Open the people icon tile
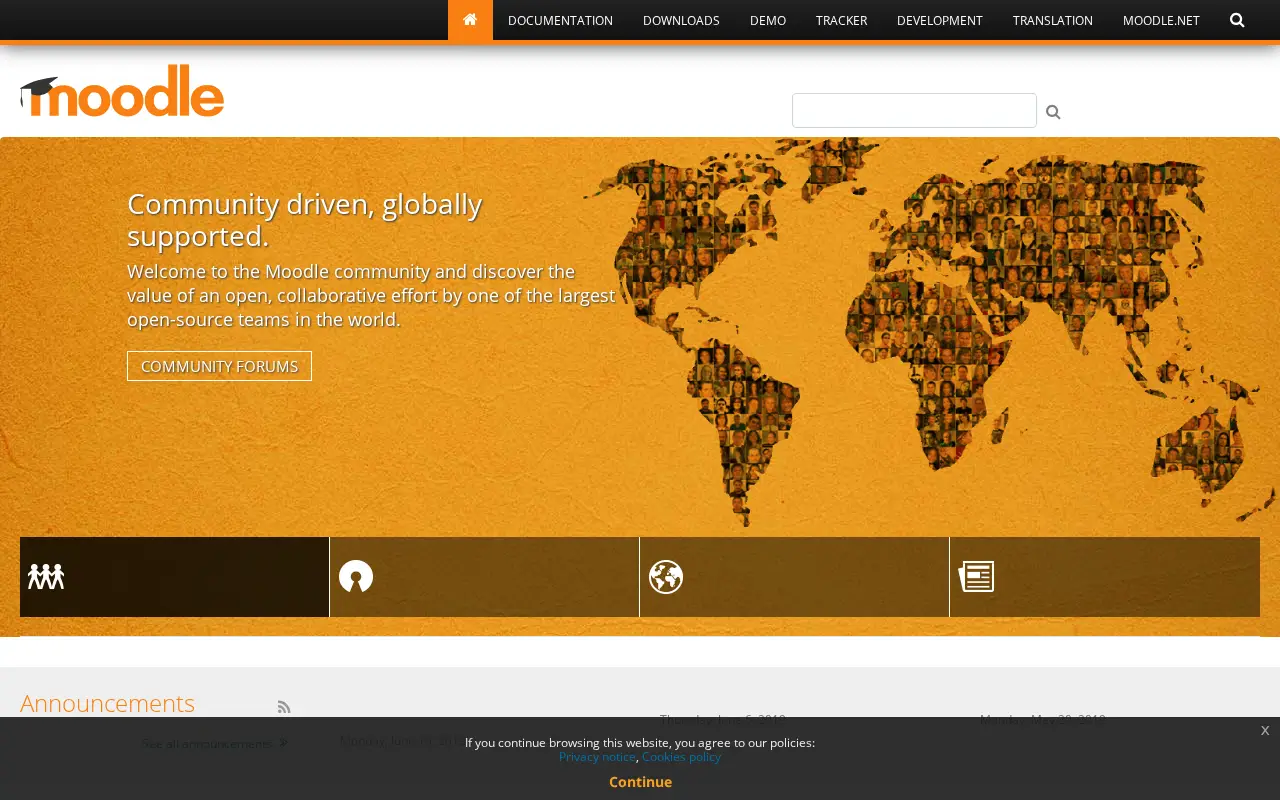The width and height of the screenshot is (1280, 800). pos(174,577)
